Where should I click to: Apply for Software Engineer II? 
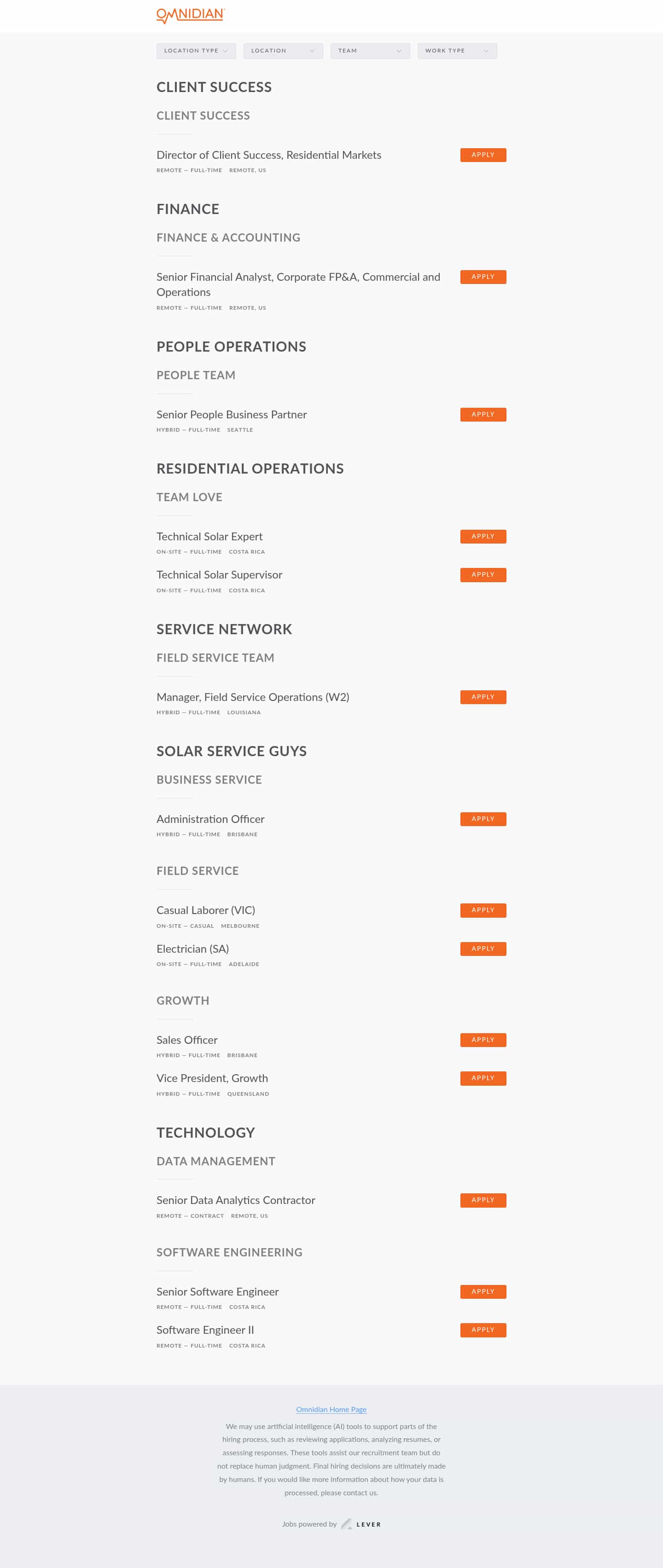[x=483, y=1330]
